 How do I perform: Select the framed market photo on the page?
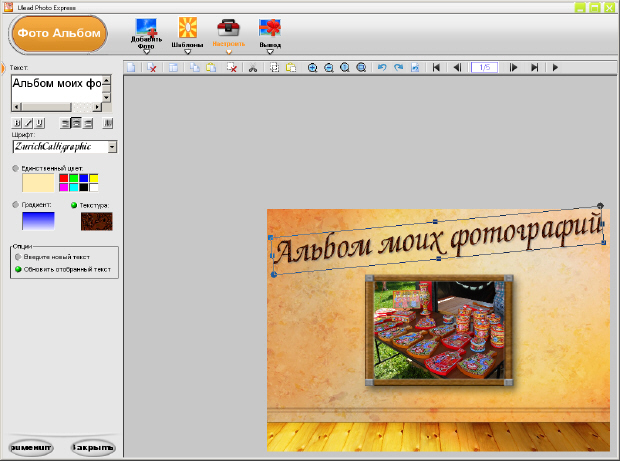[x=439, y=330]
